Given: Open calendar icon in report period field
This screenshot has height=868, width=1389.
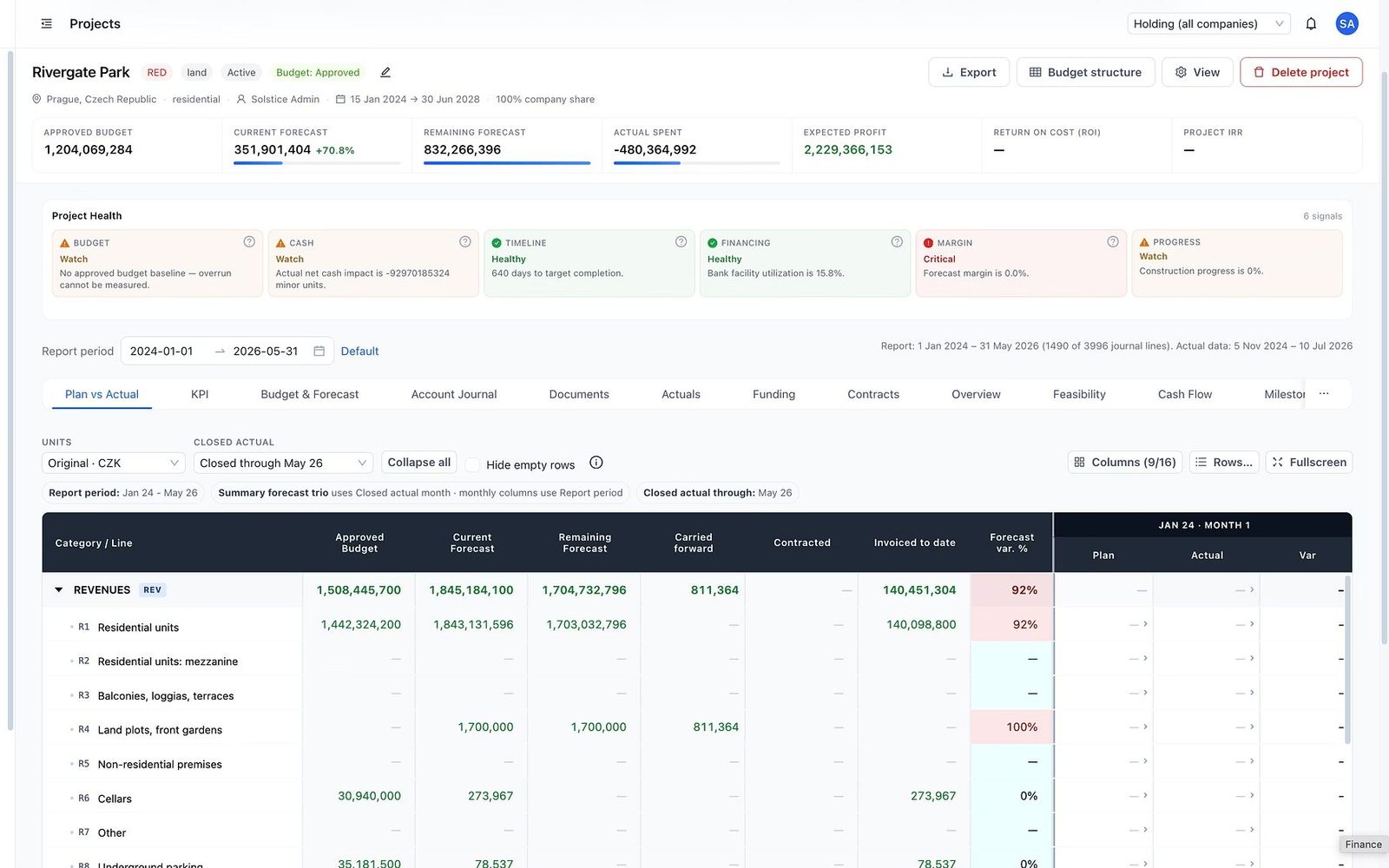Looking at the screenshot, I should coord(319,351).
